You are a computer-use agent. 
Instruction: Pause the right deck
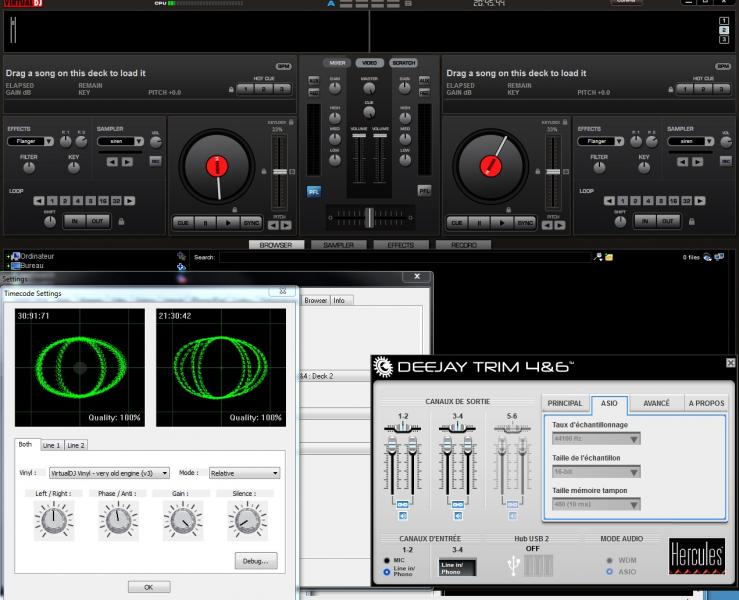tap(479, 223)
